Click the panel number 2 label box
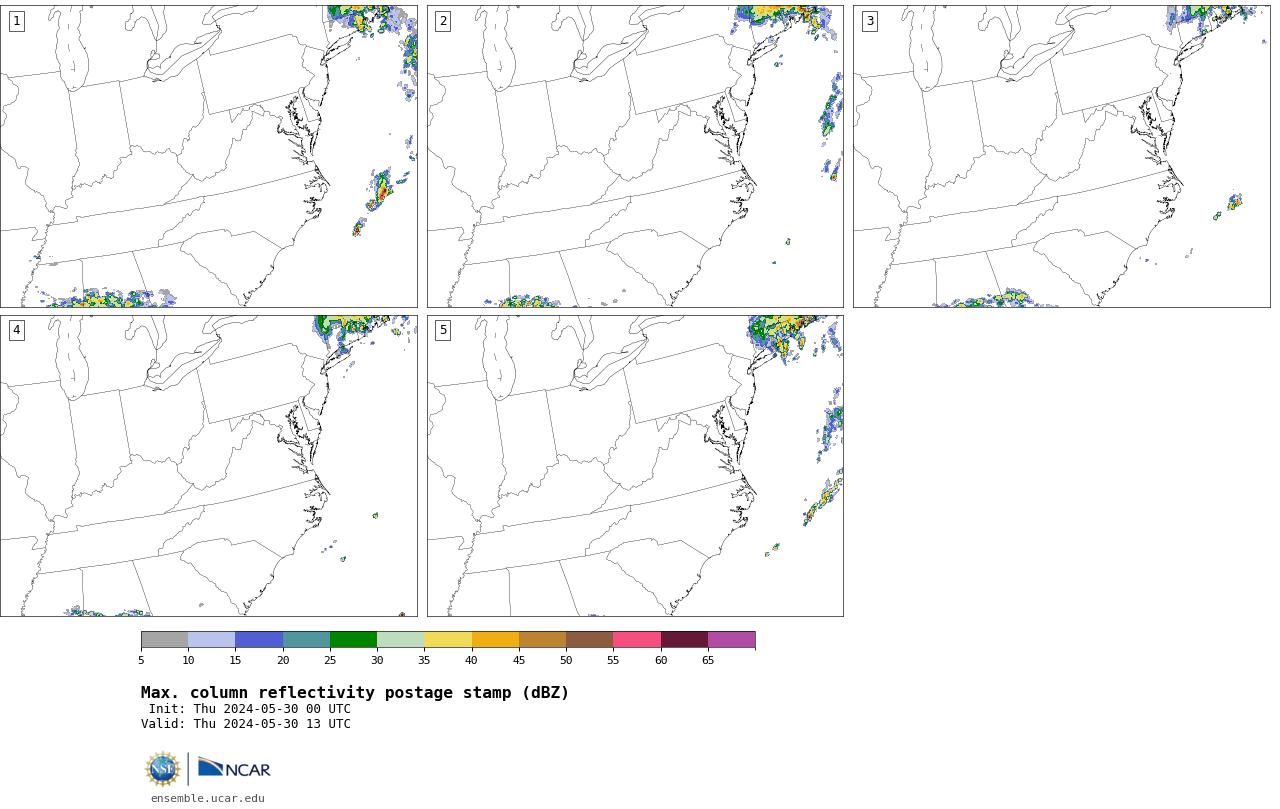 [x=443, y=21]
